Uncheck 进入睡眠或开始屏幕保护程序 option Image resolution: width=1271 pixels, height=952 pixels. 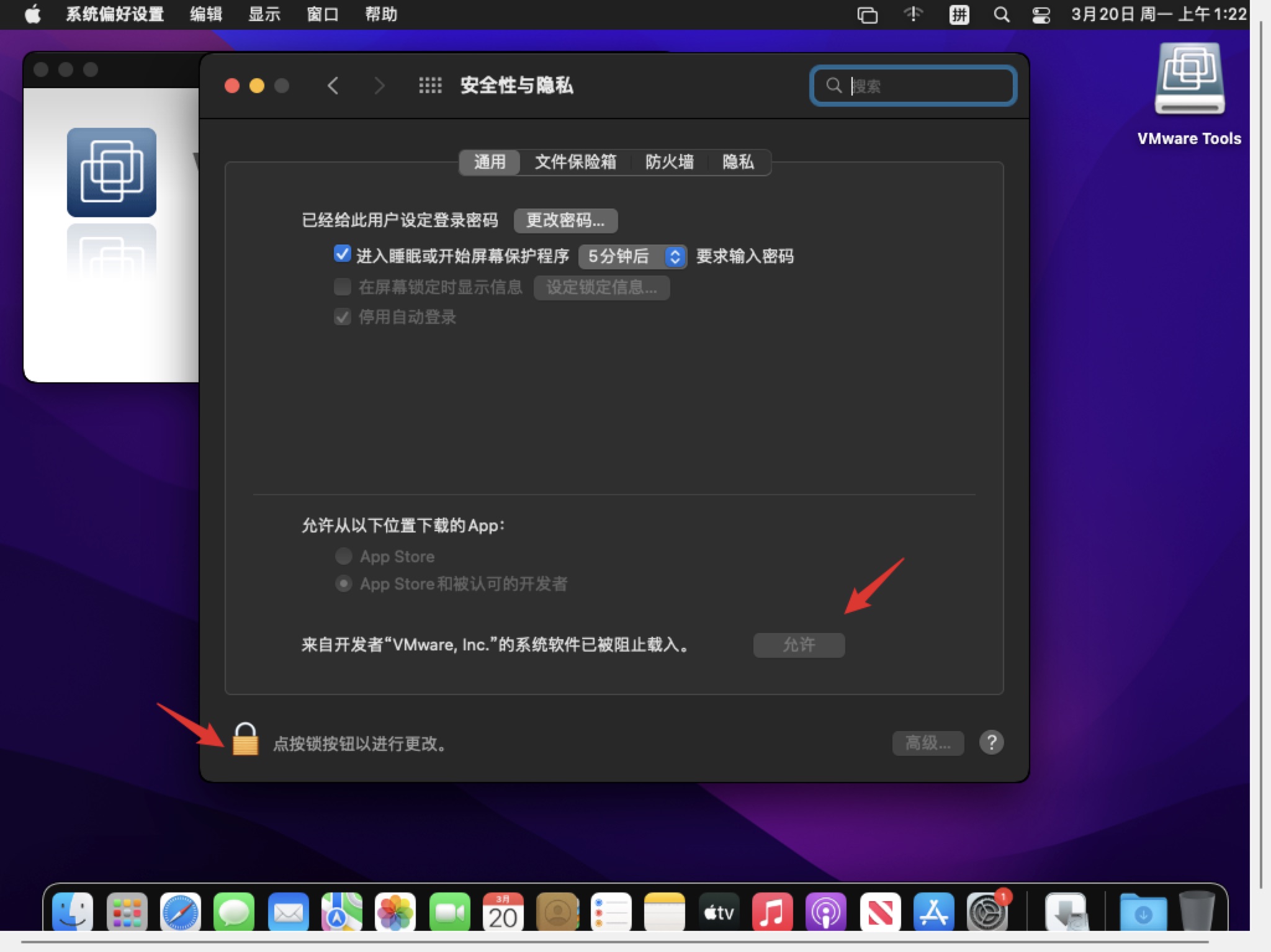pyautogui.click(x=342, y=256)
